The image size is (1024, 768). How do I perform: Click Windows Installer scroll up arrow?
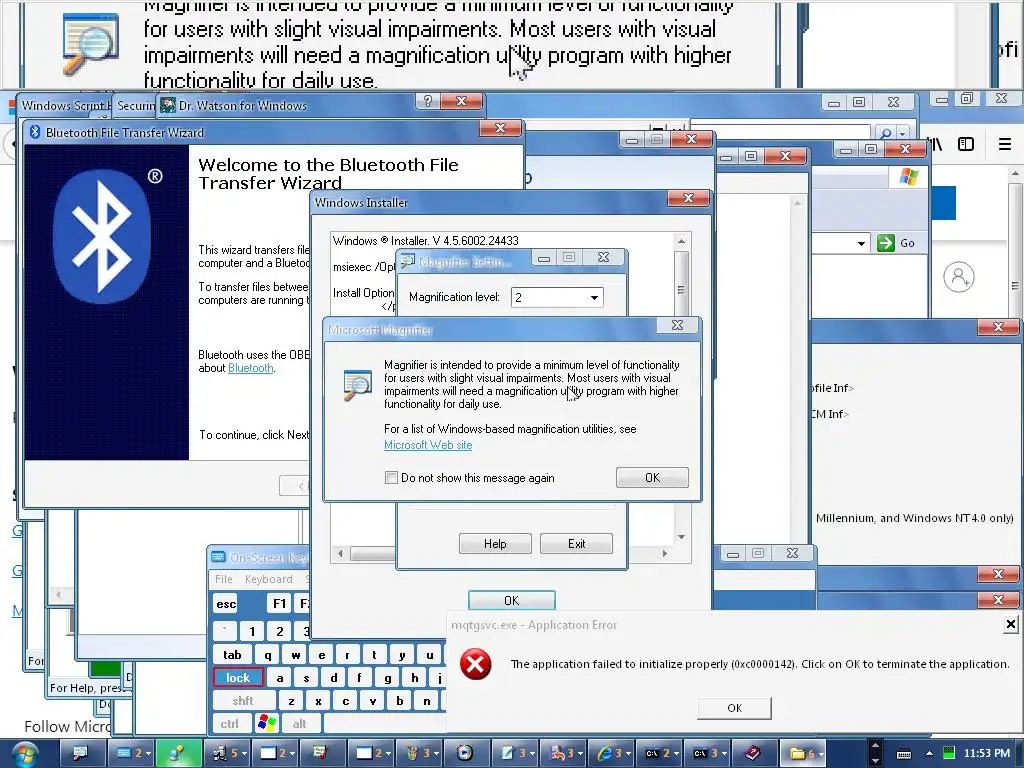(x=681, y=241)
